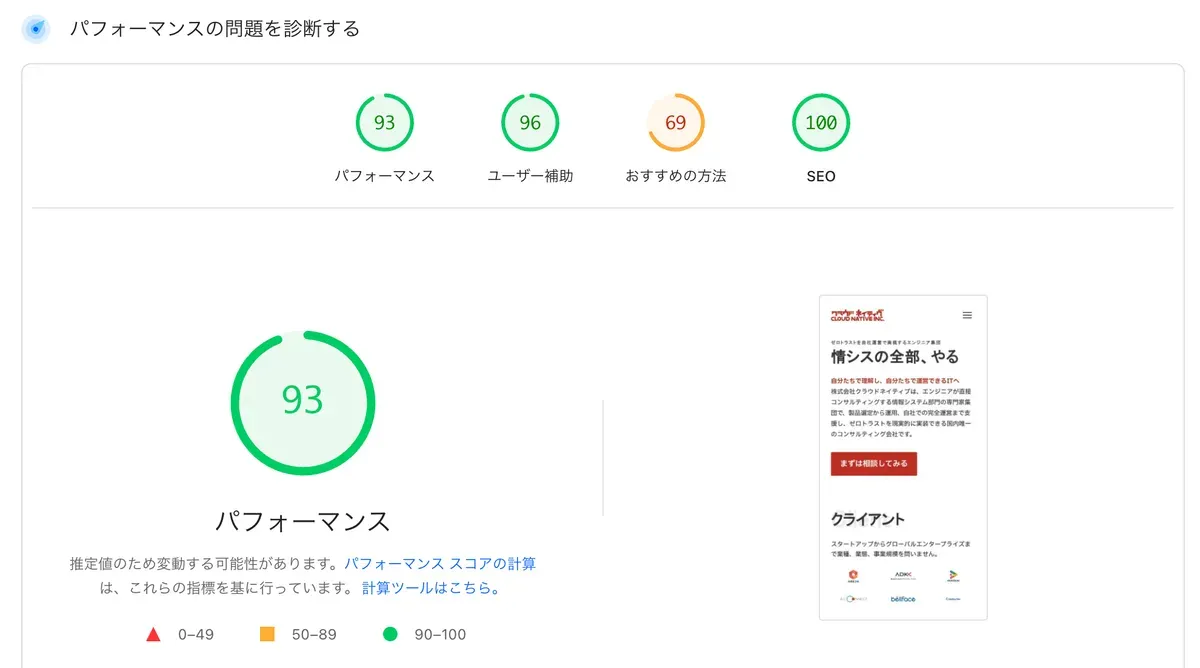This screenshot has width=1200, height=668.
Task: Click the おすすめの方法 label
Action: (676, 176)
